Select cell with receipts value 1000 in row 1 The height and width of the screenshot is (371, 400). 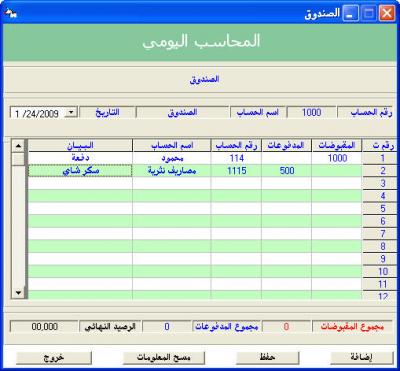coord(337,158)
